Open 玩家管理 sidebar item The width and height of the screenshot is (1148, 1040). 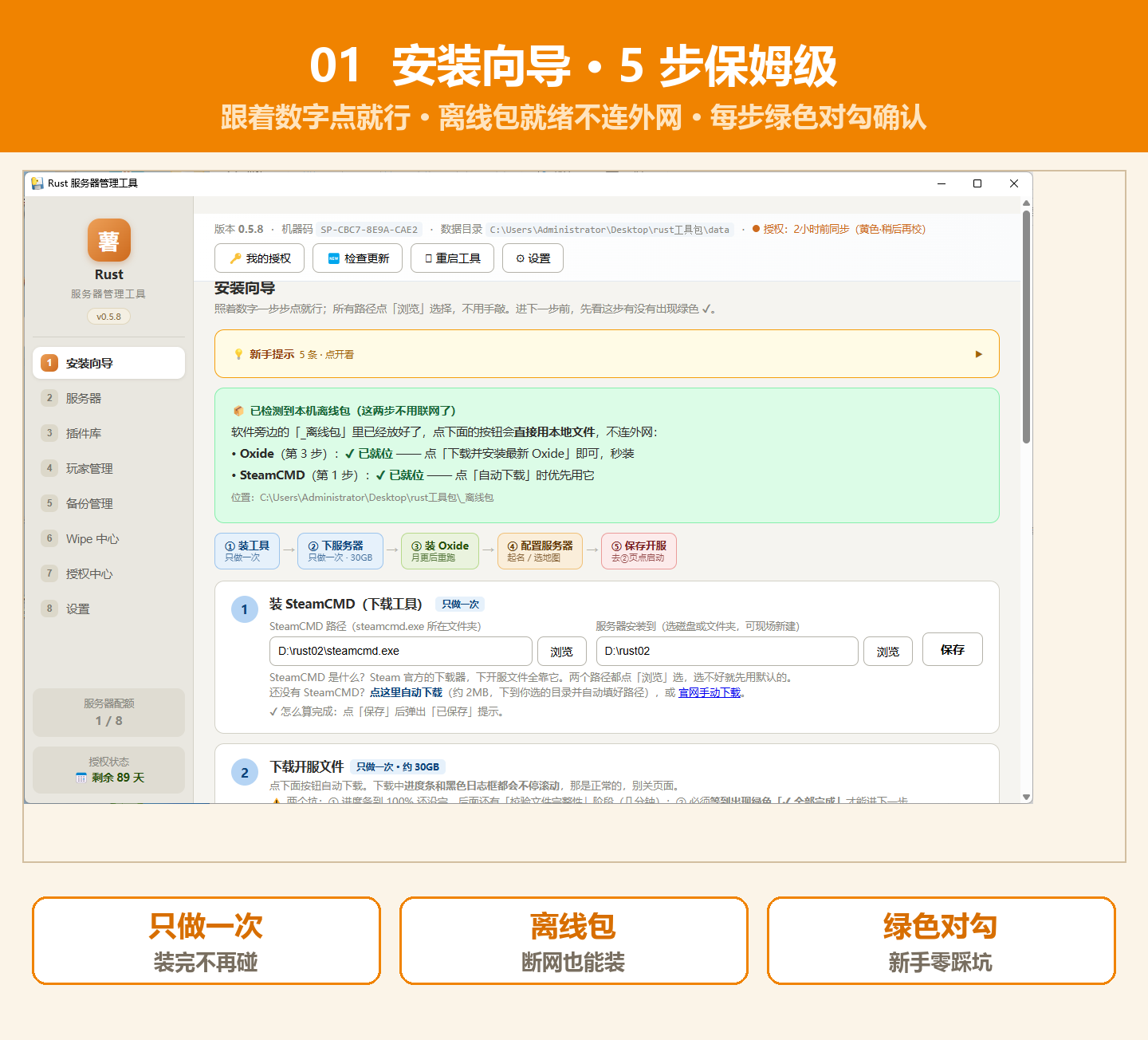pyautogui.click(x=108, y=468)
